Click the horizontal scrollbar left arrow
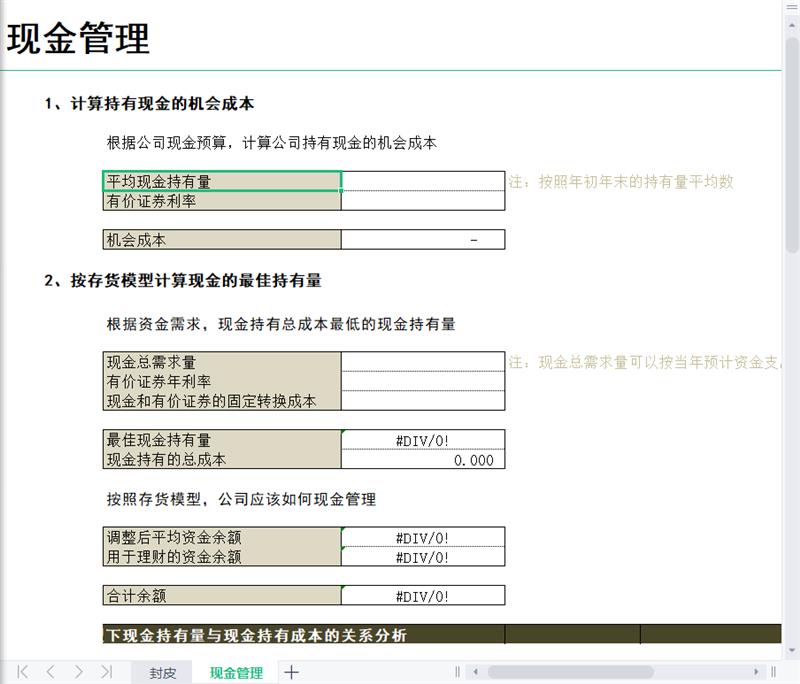The width and height of the screenshot is (800, 684). [476, 673]
